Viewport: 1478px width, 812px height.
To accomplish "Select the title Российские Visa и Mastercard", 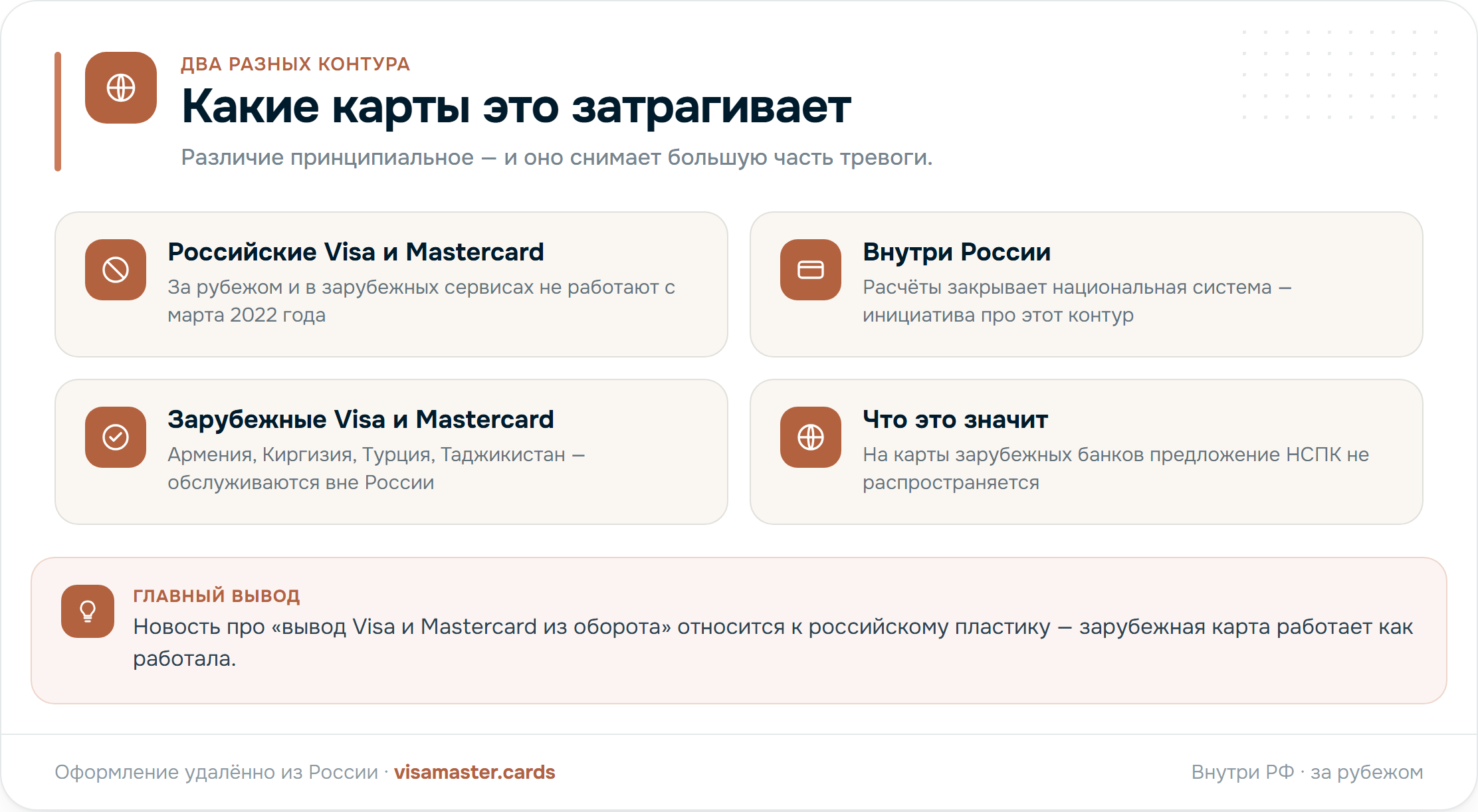I will pos(356,252).
